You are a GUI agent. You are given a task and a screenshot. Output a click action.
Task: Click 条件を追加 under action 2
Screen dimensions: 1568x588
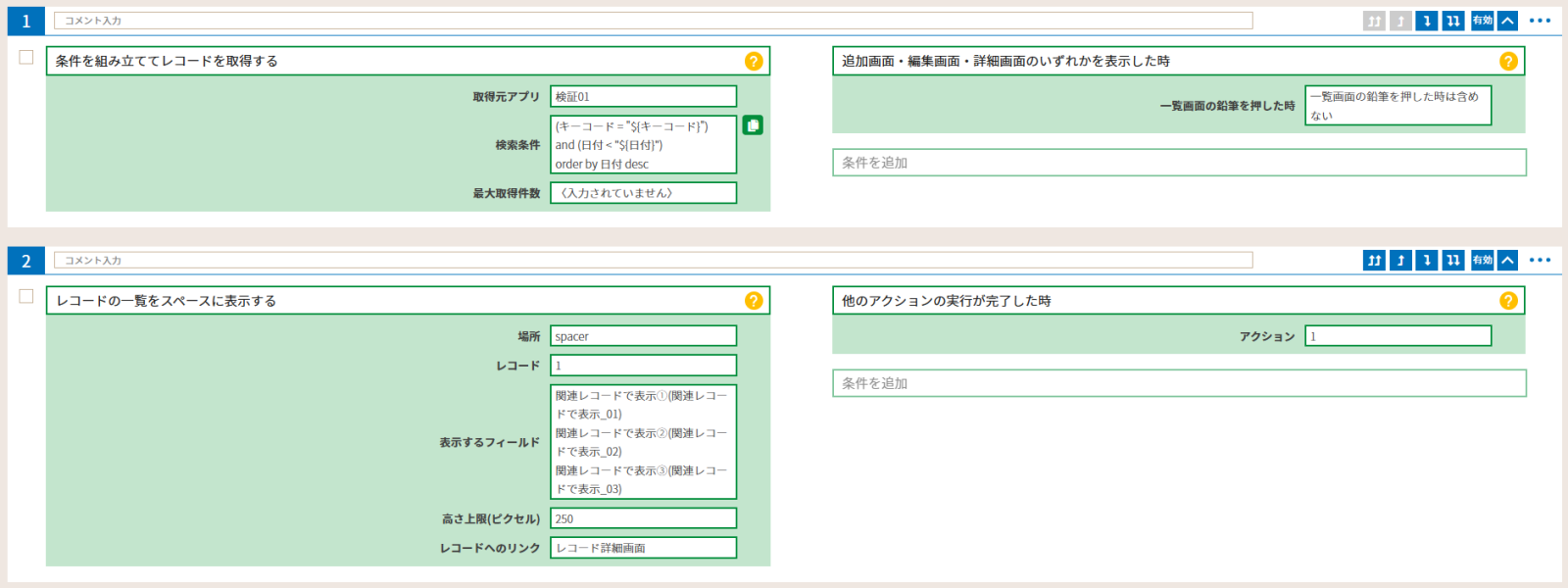(x=1179, y=383)
